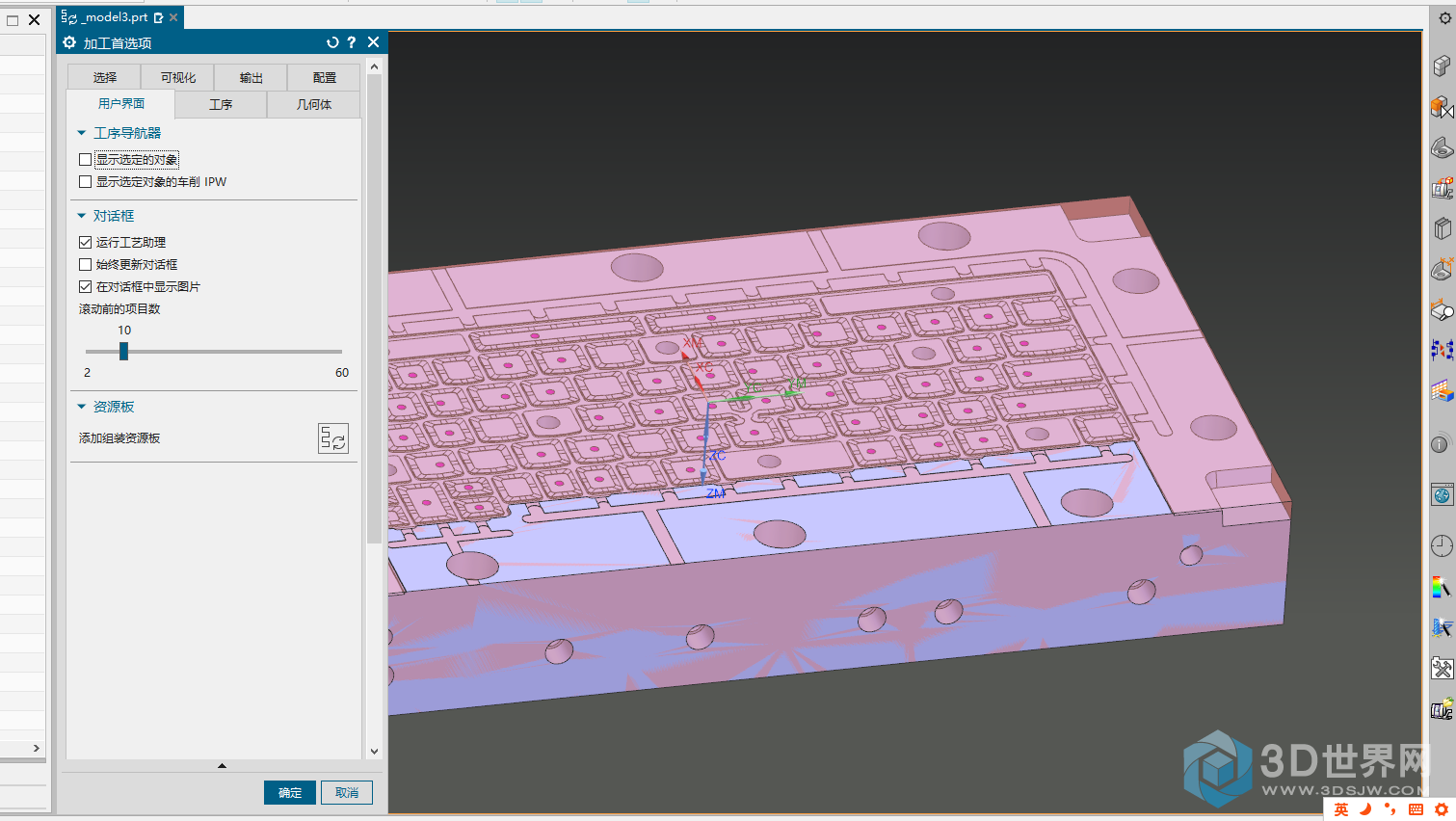Screen dimensions: 1456x821
Task: Open measurement navigator icon with magnifier
Action: pos(1442,309)
